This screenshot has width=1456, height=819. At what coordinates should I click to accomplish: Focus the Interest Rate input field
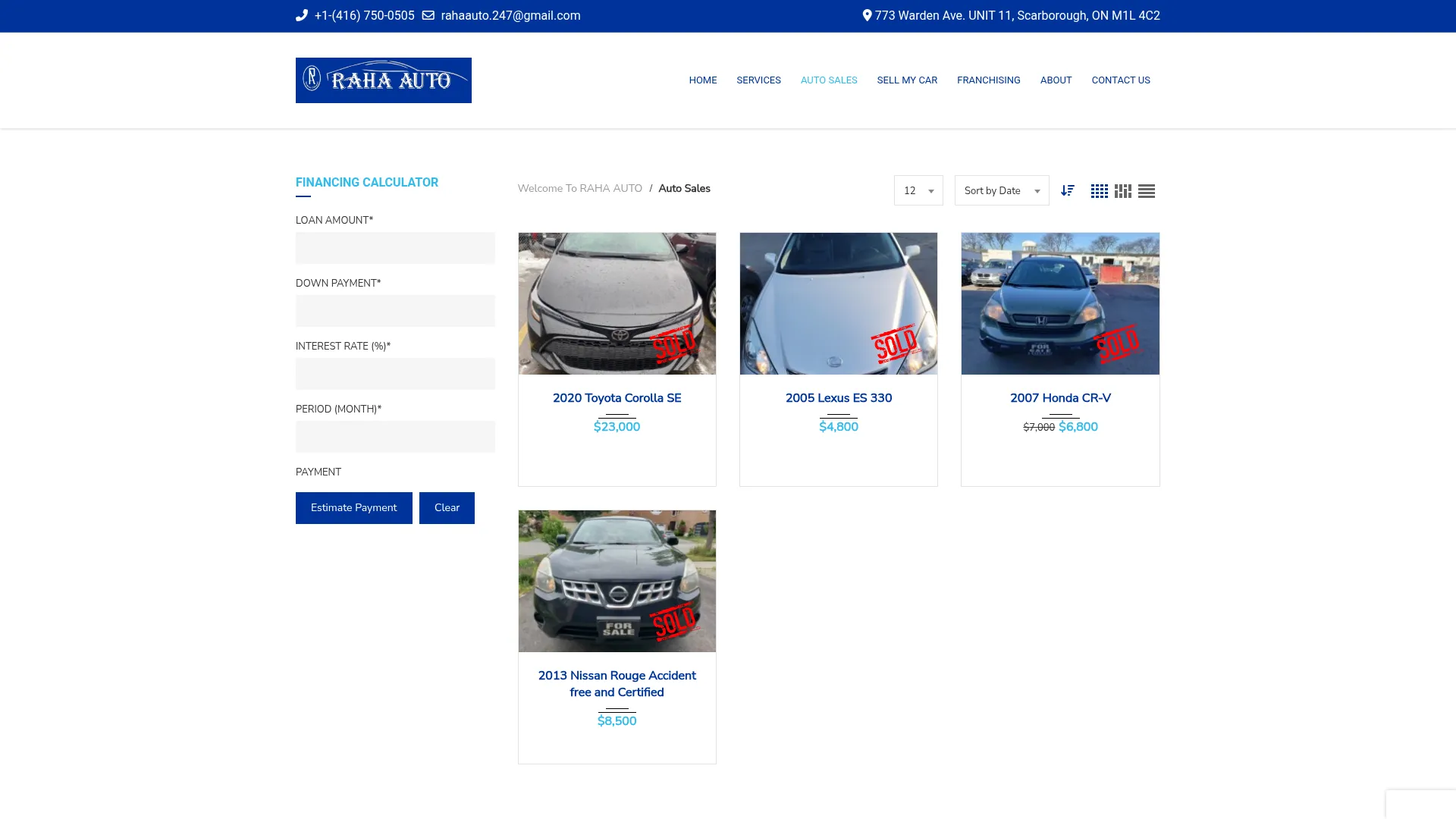(395, 374)
